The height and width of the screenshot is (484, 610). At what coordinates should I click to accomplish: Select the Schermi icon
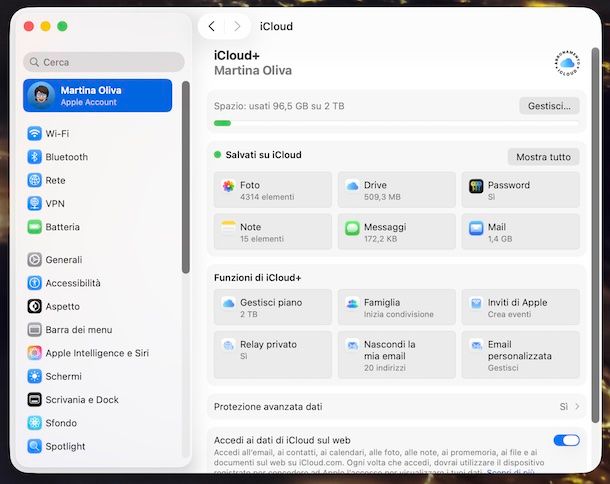35,376
